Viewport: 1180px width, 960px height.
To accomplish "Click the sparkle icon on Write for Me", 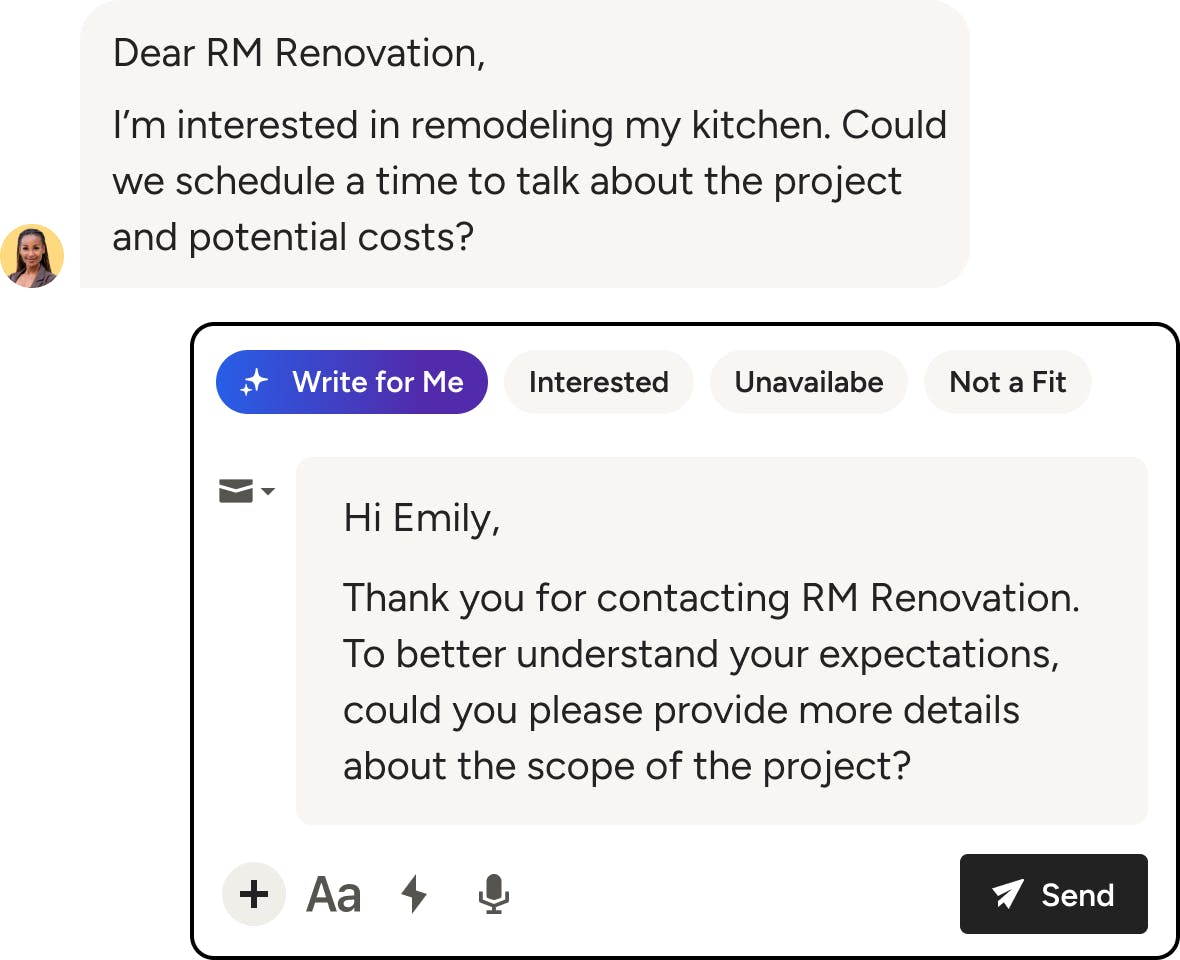I will pyautogui.click(x=255, y=382).
